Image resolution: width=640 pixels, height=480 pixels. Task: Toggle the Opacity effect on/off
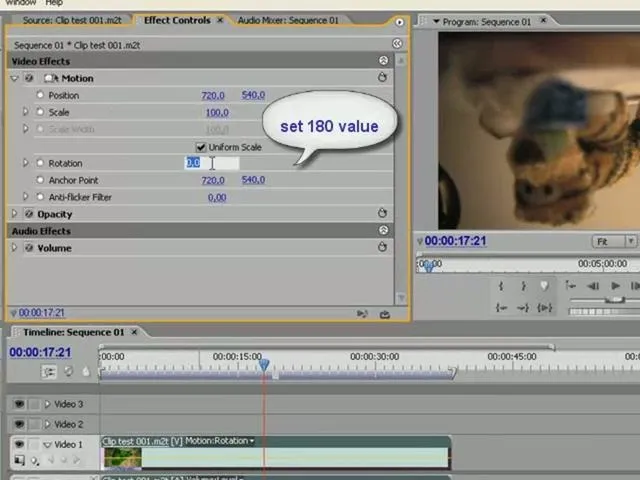click(29, 213)
